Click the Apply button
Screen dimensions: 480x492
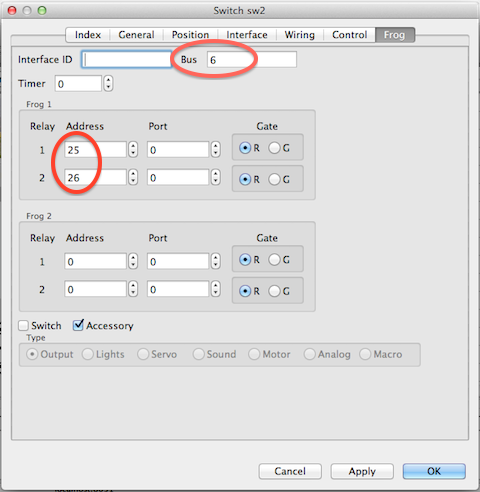click(362, 471)
